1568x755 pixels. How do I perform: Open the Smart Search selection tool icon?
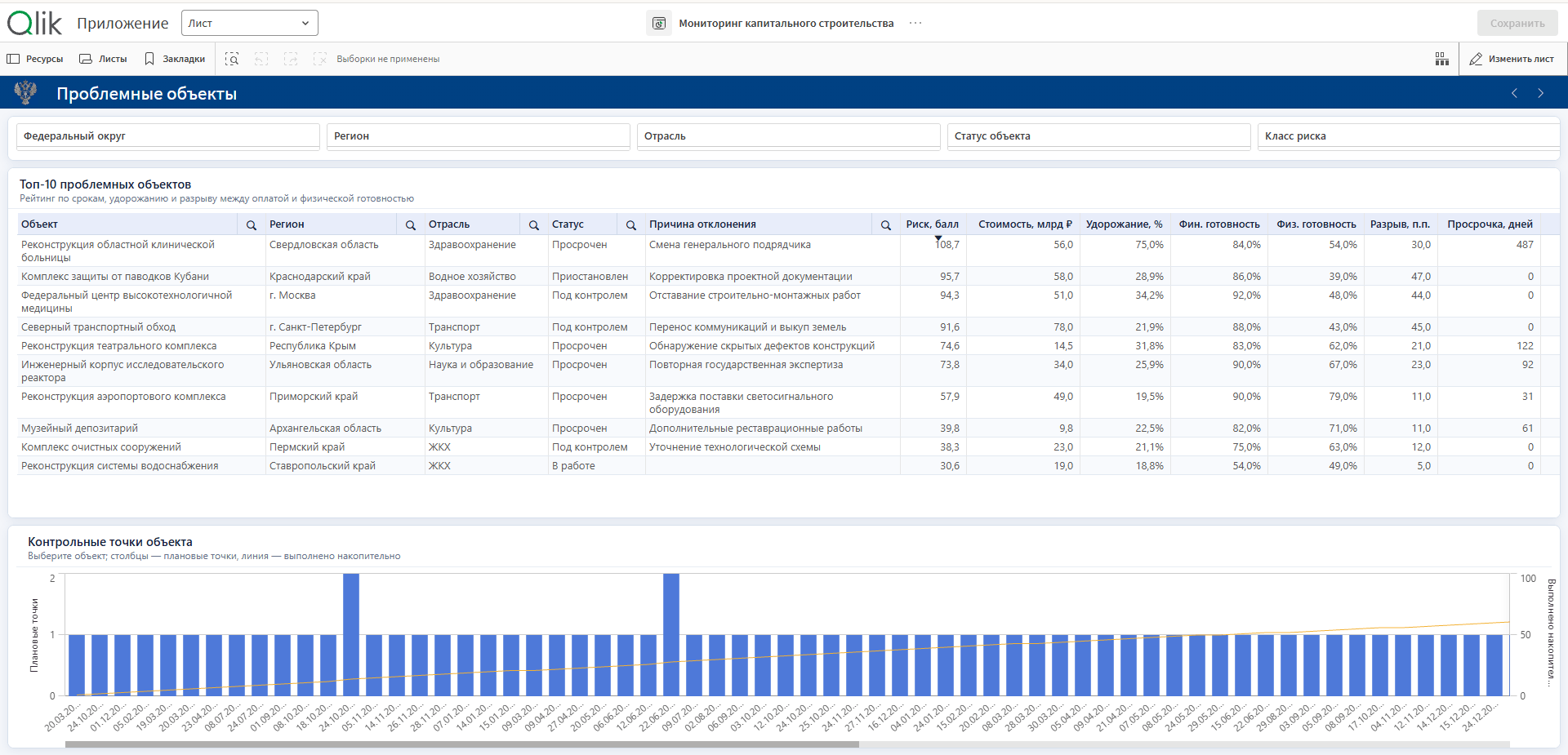pyautogui.click(x=232, y=59)
